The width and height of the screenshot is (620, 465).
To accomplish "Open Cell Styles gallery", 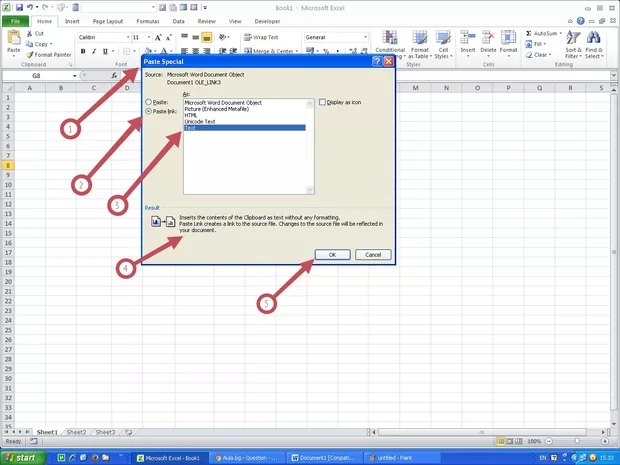I will point(443,44).
